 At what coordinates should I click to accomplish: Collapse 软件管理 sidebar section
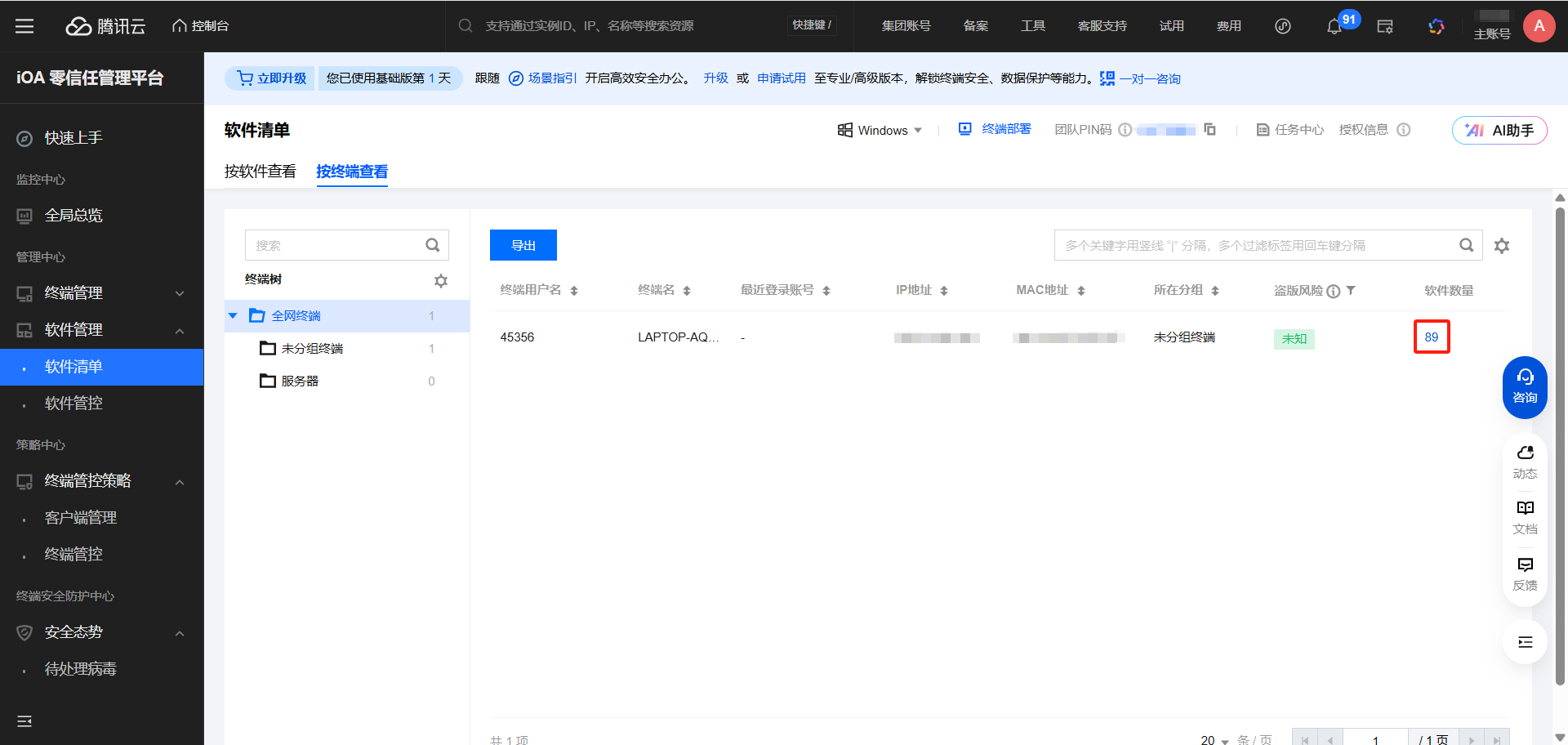coord(101,330)
